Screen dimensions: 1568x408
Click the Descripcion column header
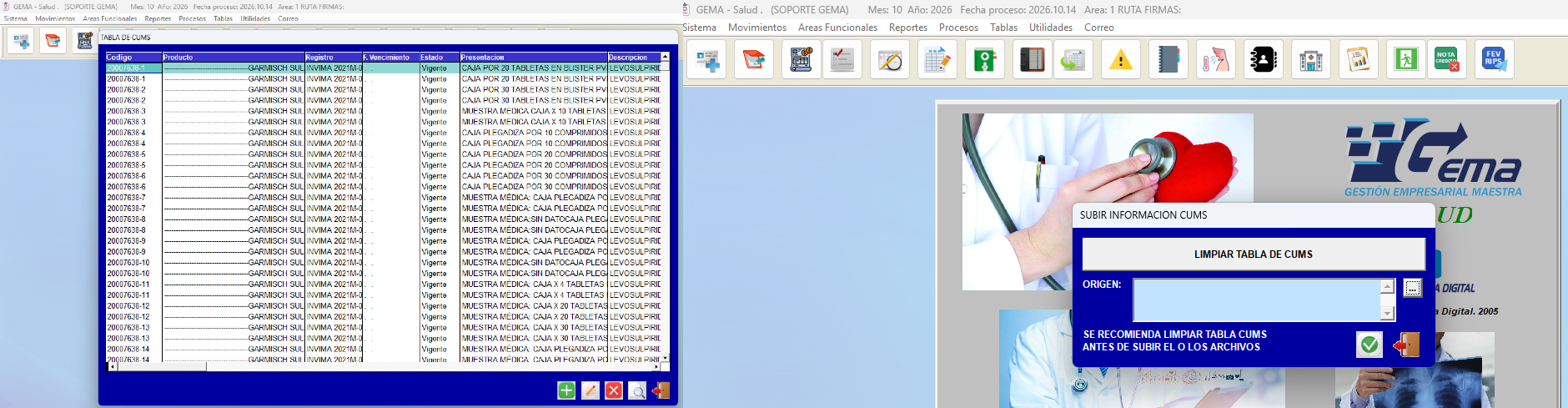coord(634,58)
